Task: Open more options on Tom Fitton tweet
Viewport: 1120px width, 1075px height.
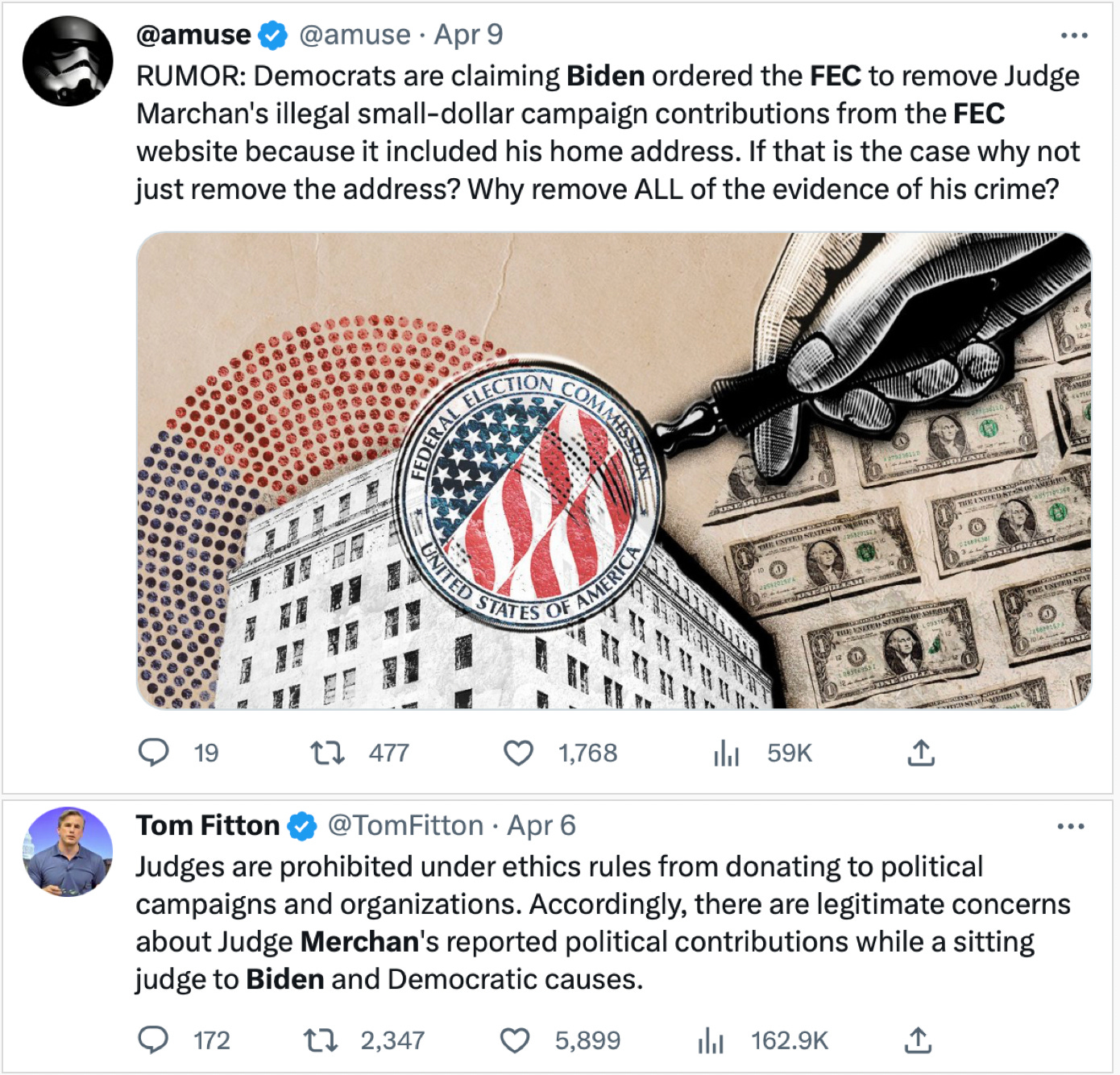Action: (x=1070, y=826)
